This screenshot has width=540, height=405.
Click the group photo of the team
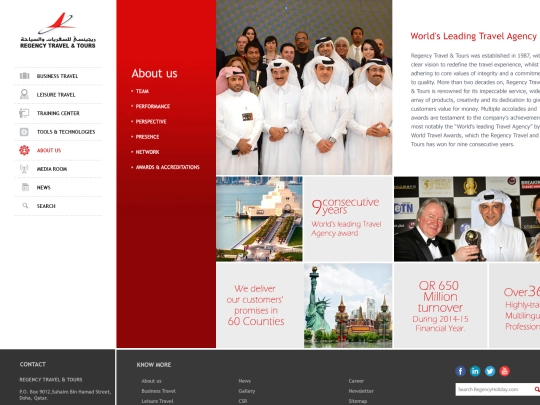click(304, 87)
